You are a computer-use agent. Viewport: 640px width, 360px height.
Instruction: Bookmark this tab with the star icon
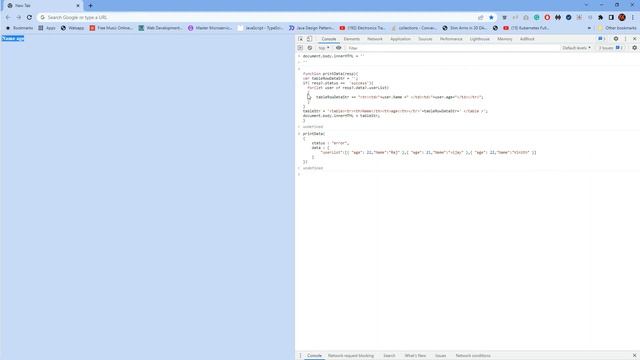pyautogui.click(x=491, y=18)
